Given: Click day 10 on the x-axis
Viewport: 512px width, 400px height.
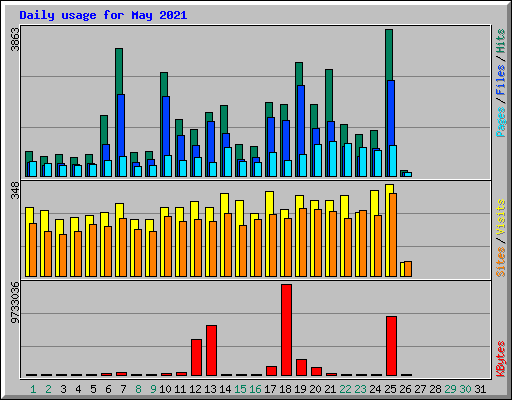Looking at the screenshot, I should (x=165, y=389).
